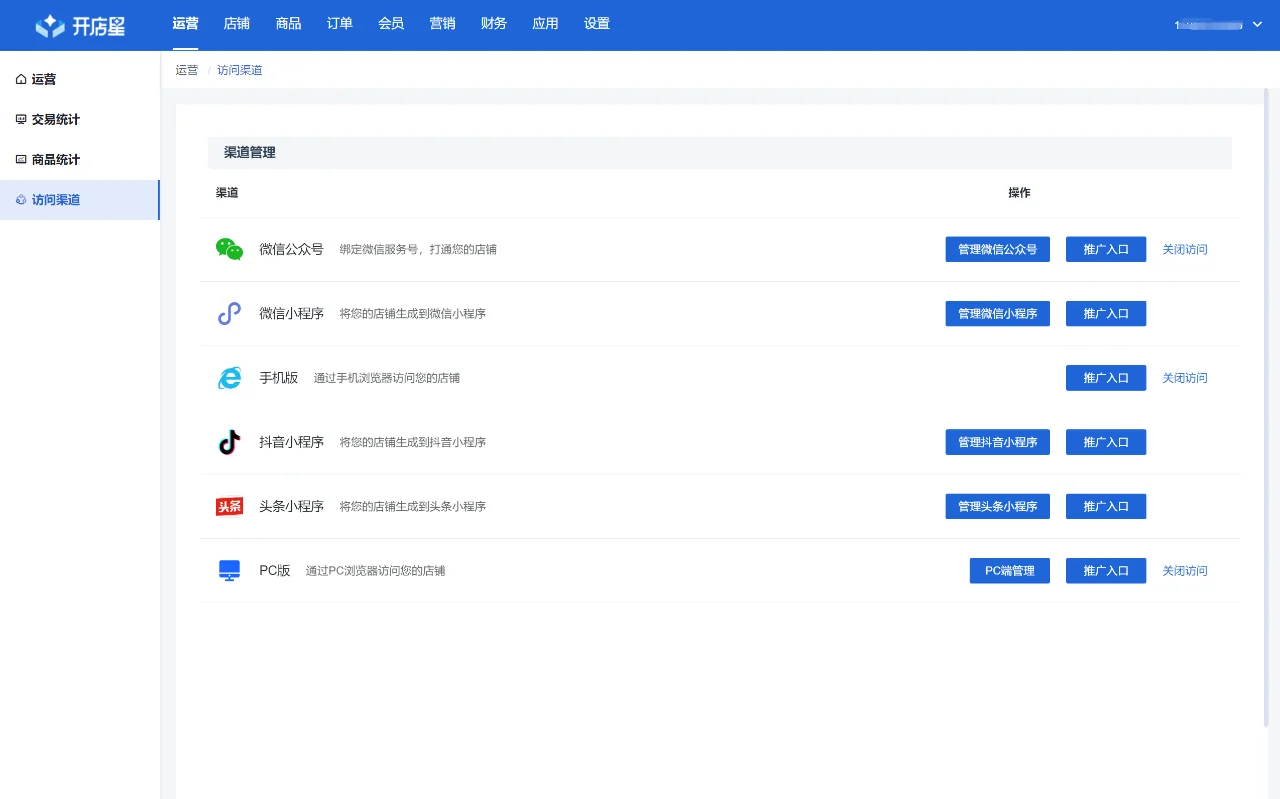Click the 微信小程序 channel name
The width and height of the screenshot is (1280, 799).
[291, 314]
